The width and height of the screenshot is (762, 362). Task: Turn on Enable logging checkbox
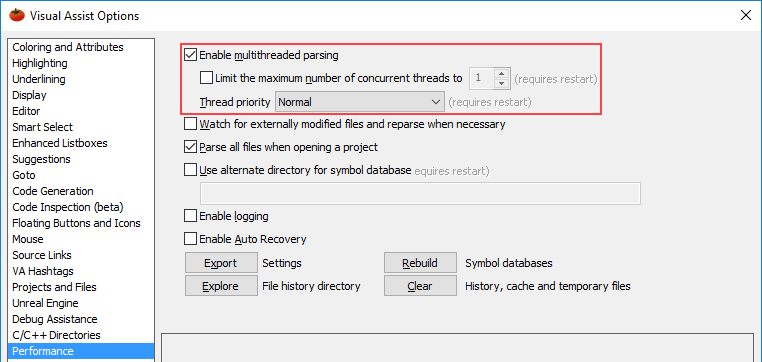[x=190, y=216]
